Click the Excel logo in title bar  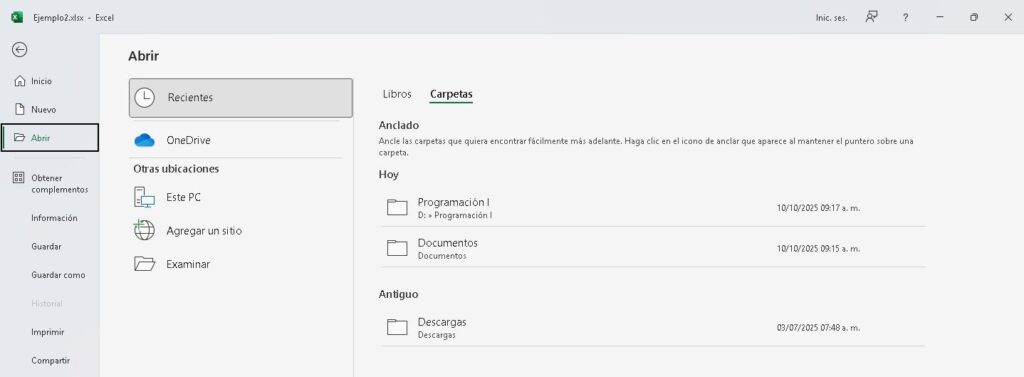17,18
